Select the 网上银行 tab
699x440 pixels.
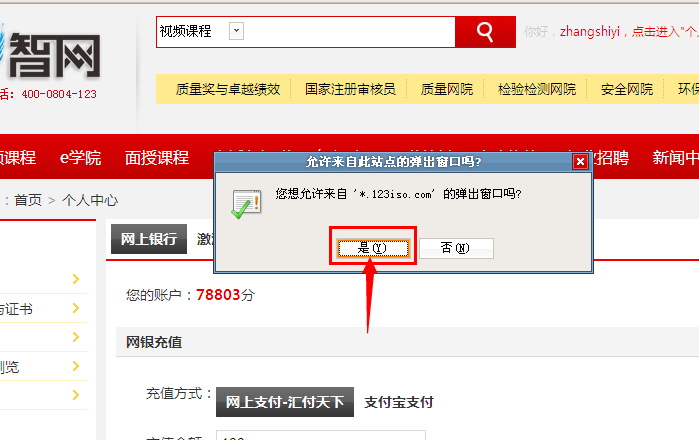[149, 239]
